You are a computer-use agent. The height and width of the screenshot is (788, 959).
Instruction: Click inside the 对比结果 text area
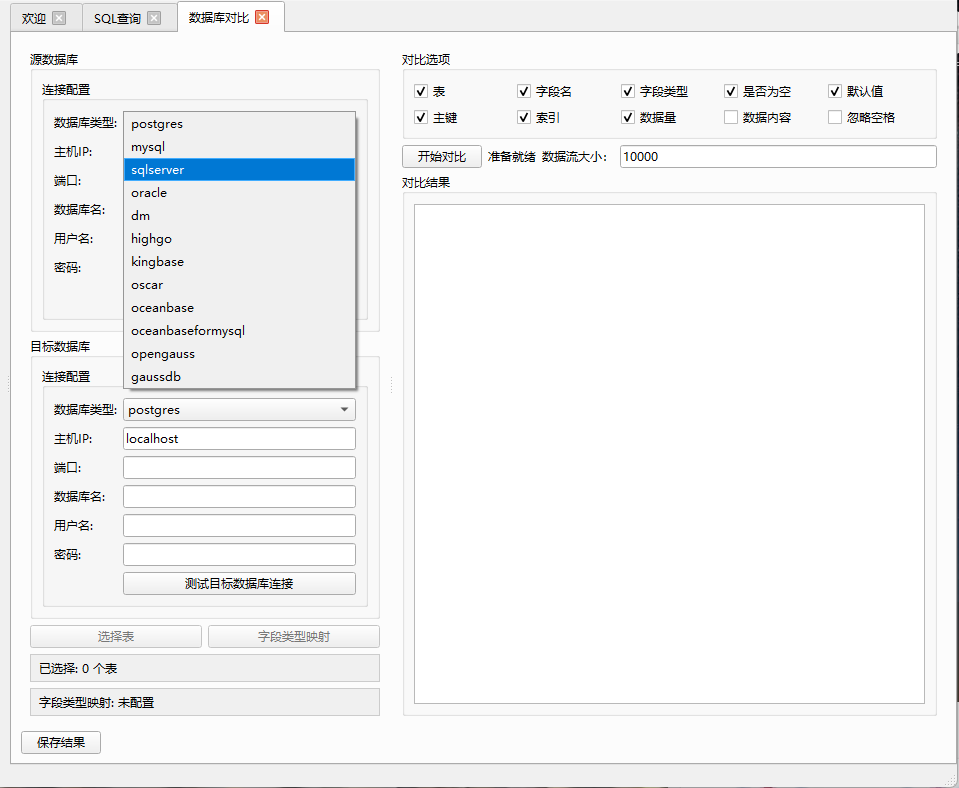tap(669, 454)
